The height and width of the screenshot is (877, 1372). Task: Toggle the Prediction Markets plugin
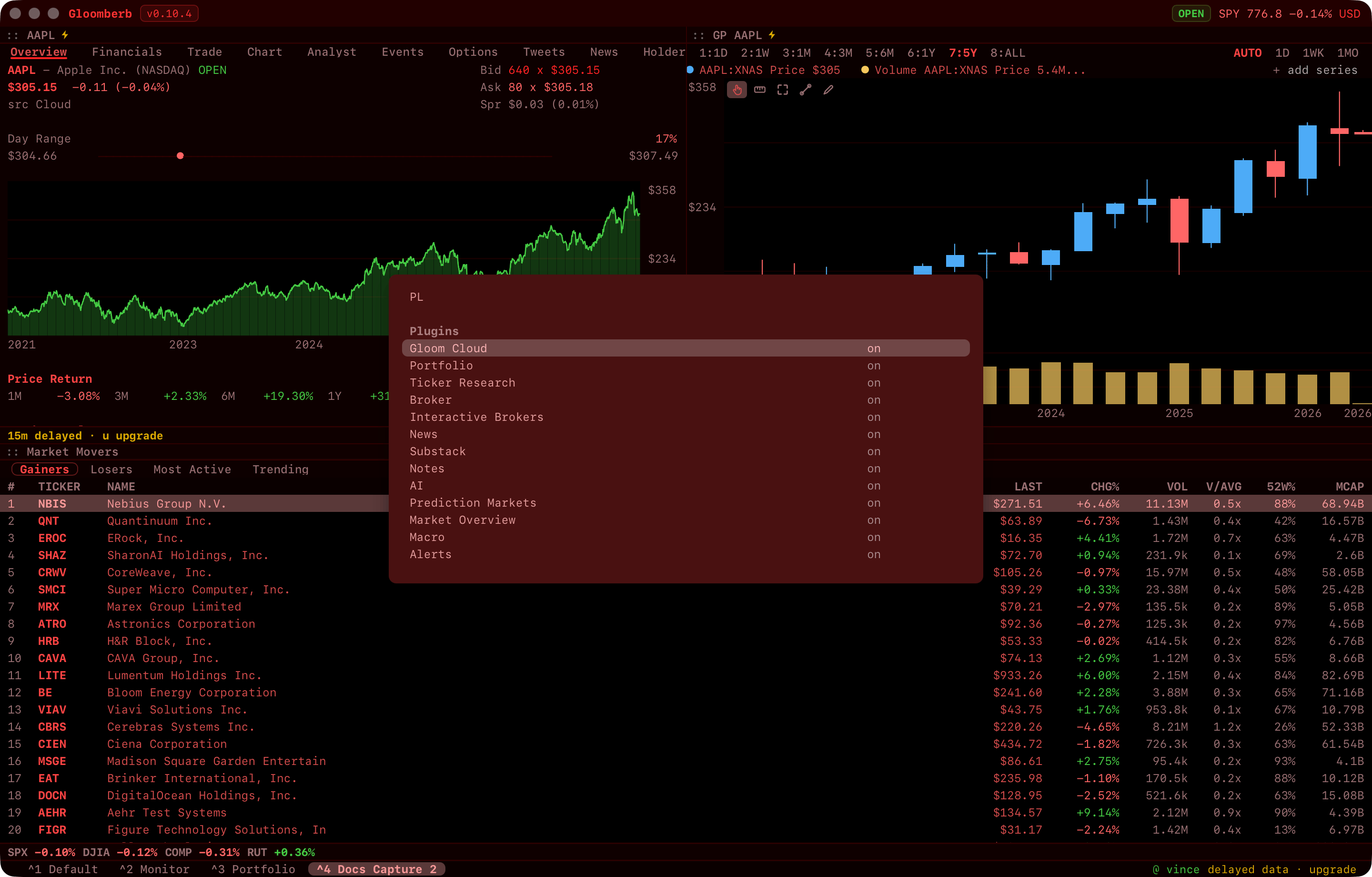point(686,503)
